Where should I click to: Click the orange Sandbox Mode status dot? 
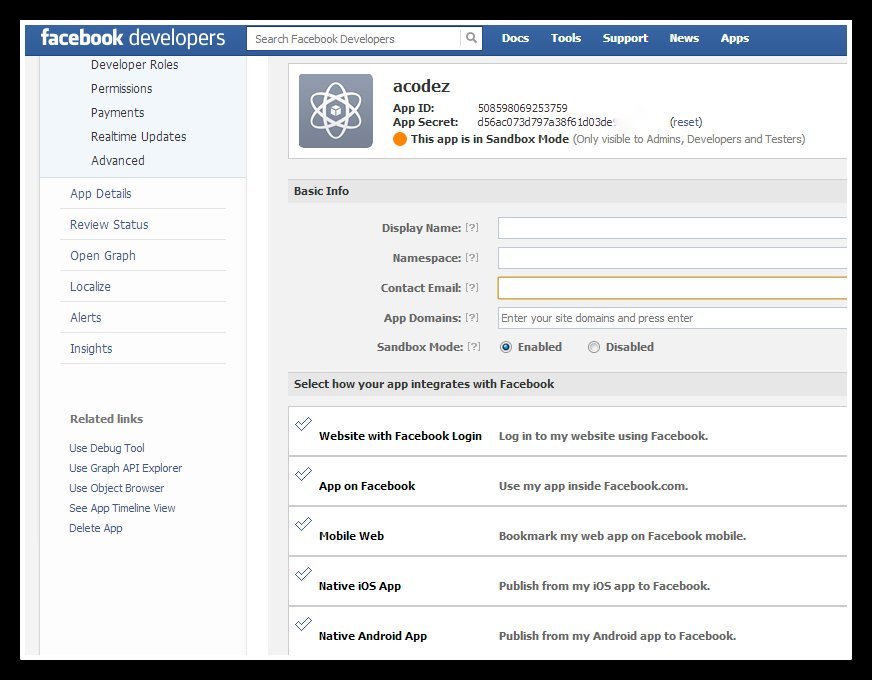(400, 139)
